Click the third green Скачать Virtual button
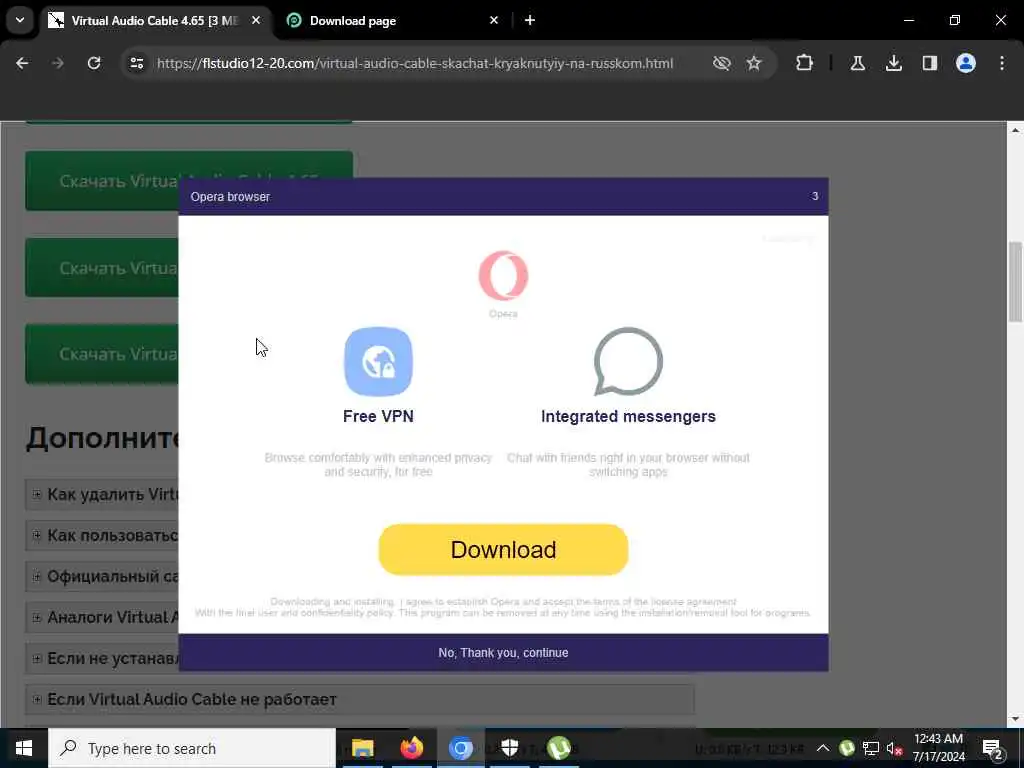 tap(102, 354)
